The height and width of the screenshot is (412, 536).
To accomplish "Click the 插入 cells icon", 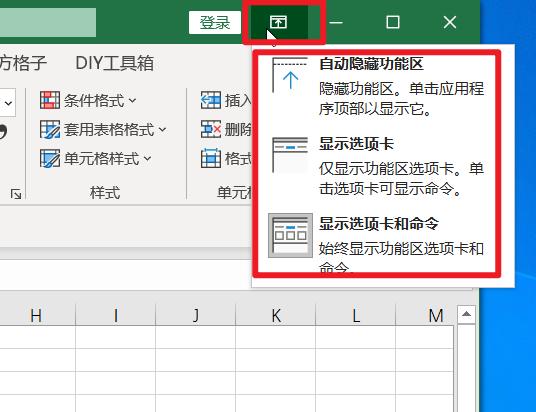I will click(x=211, y=100).
